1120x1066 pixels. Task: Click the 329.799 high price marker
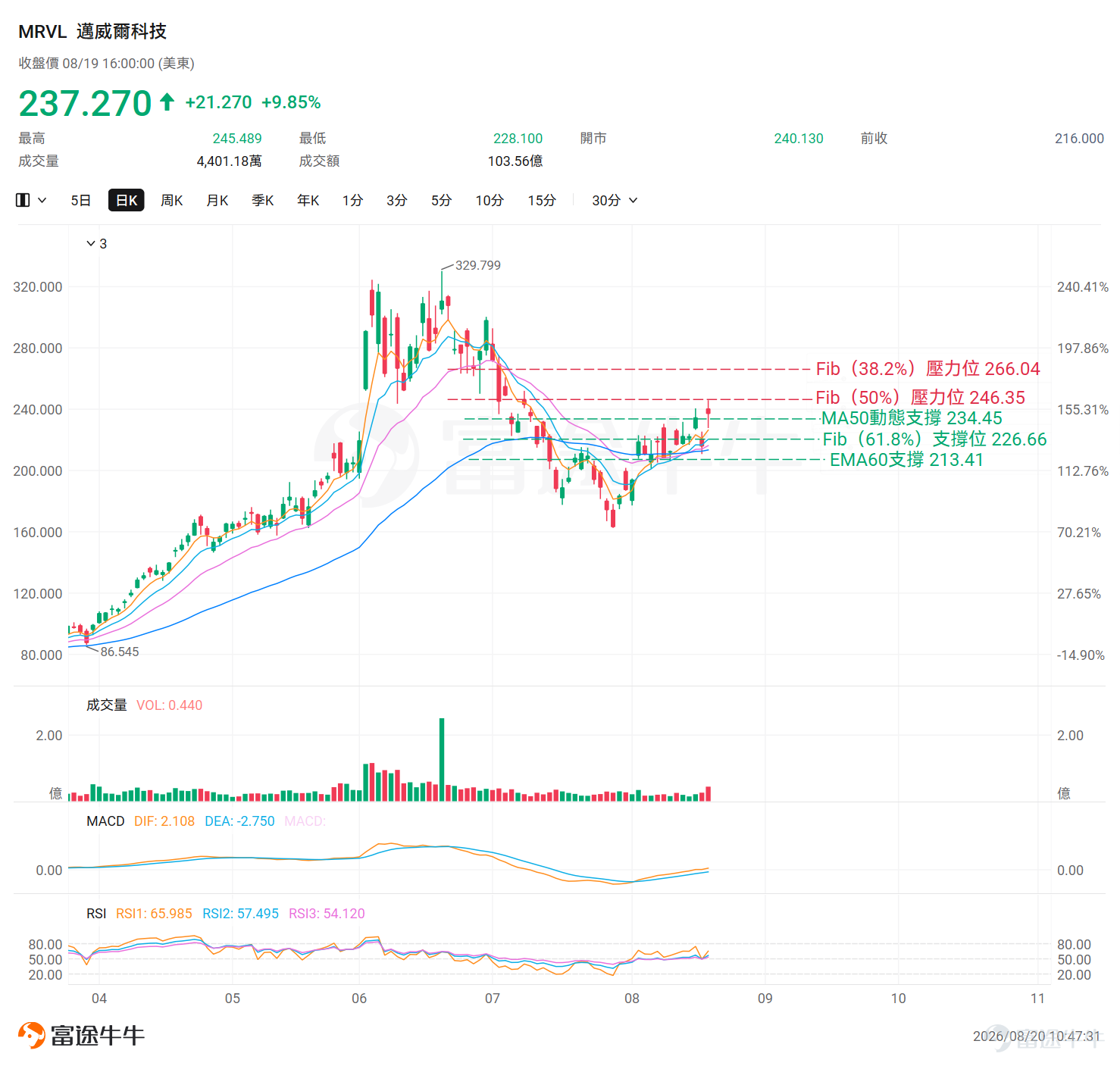tap(477, 265)
